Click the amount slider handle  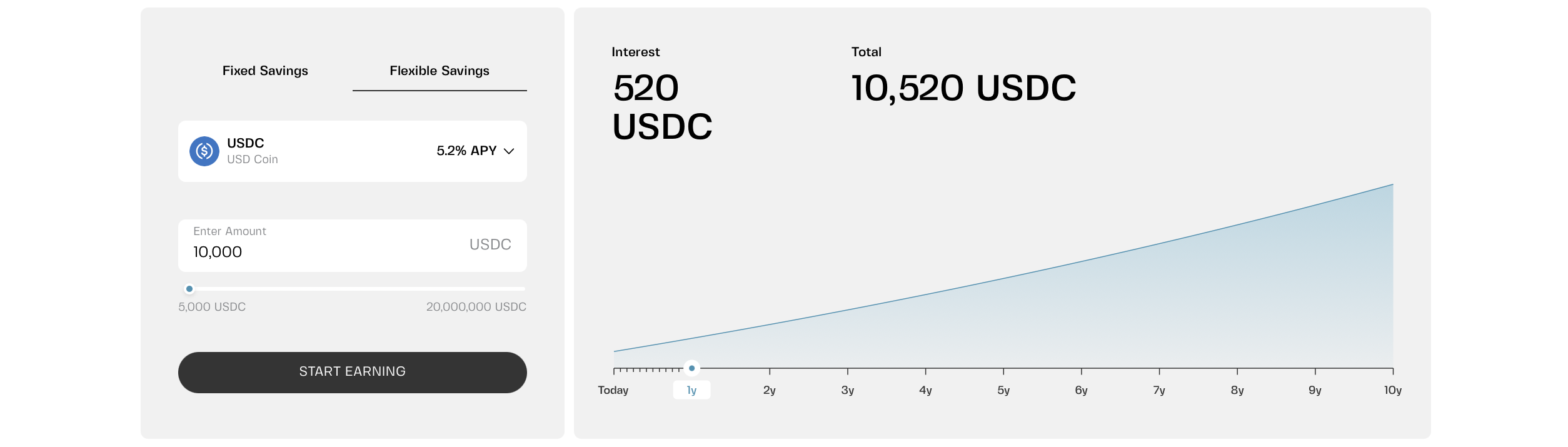click(x=189, y=289)
